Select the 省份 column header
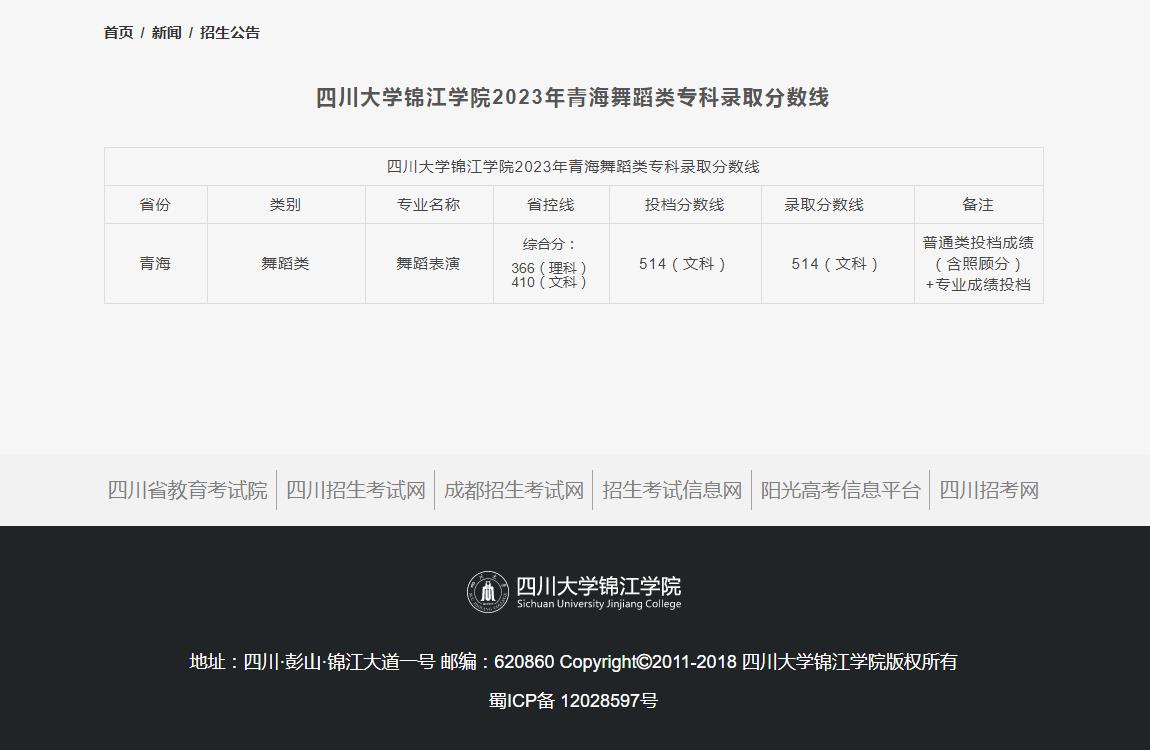This screenshot has width=1150, height=750. pyautogui.click(x=155, y=205)
